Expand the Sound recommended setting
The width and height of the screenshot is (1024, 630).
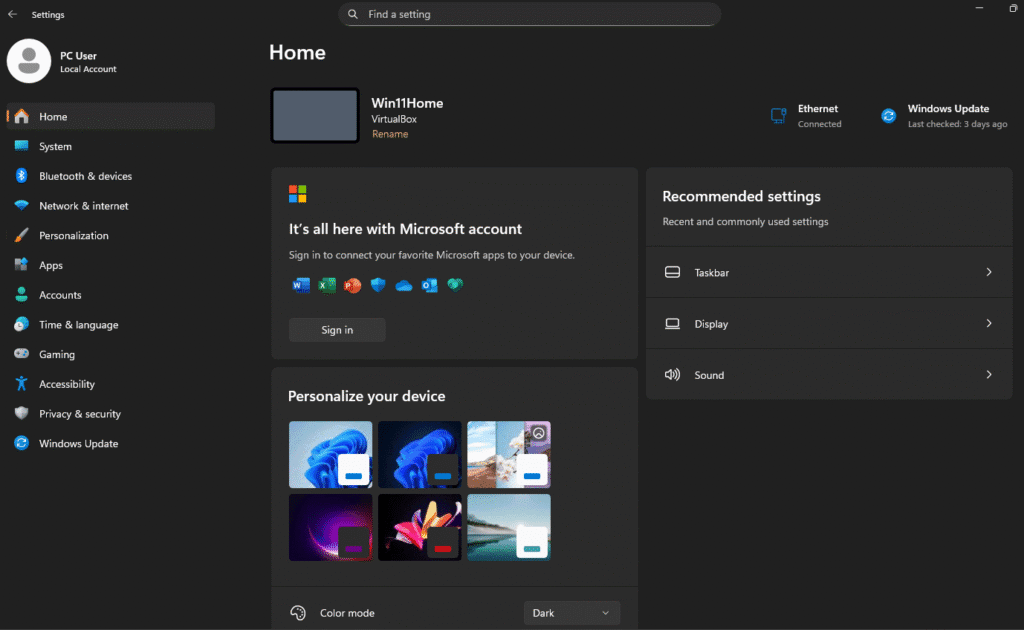[x=829, y=374]
